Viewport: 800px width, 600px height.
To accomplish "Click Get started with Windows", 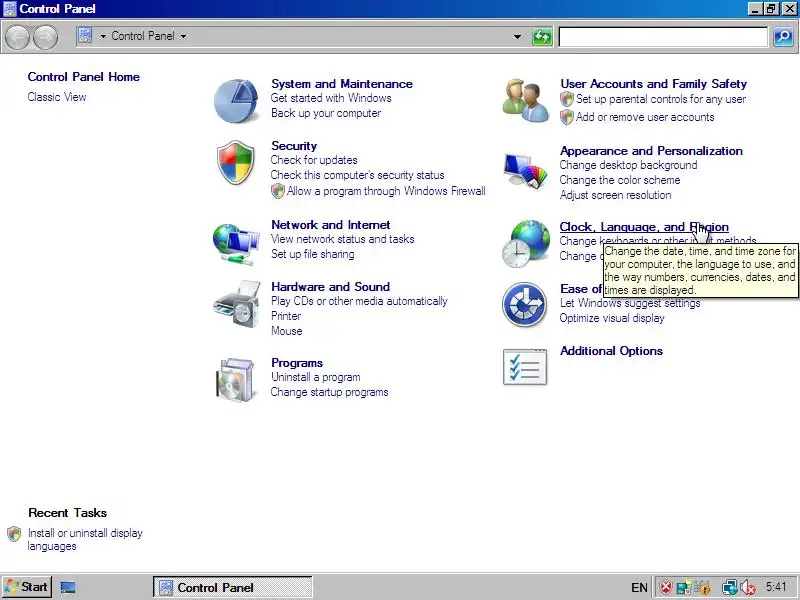I will click(x=331, y=98).
